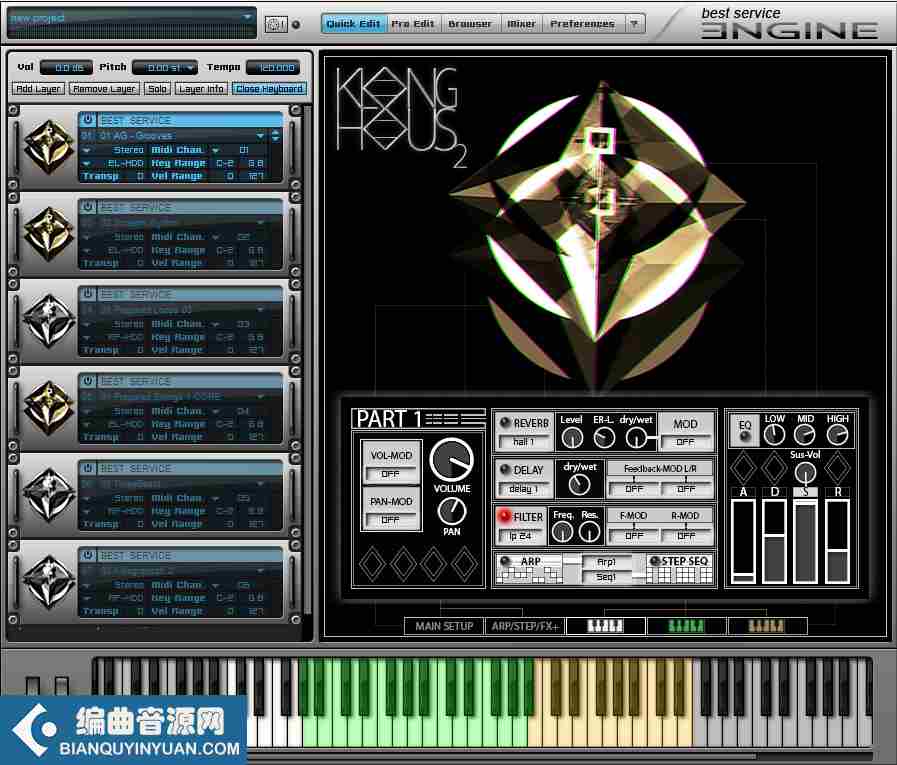897x765 pixels.
Task: Click the reverb dry/wet knob
Action: [635, 438]
